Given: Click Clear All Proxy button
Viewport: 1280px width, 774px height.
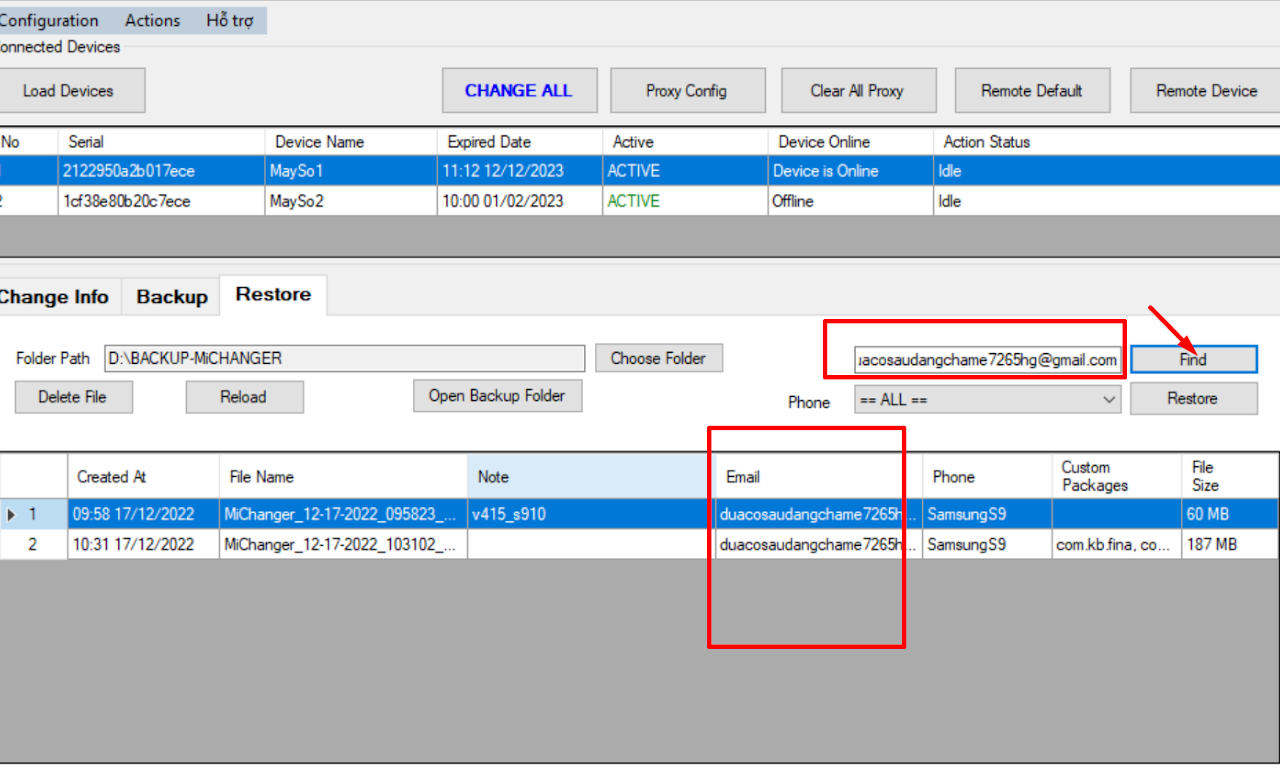Looking at the screenshot, I should (x=857, y=91).
